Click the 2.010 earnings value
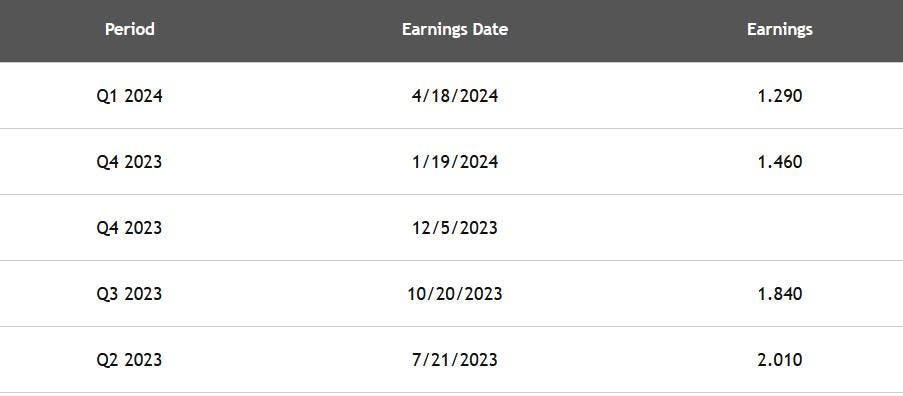The image size is (903, 396). (780, 360)
